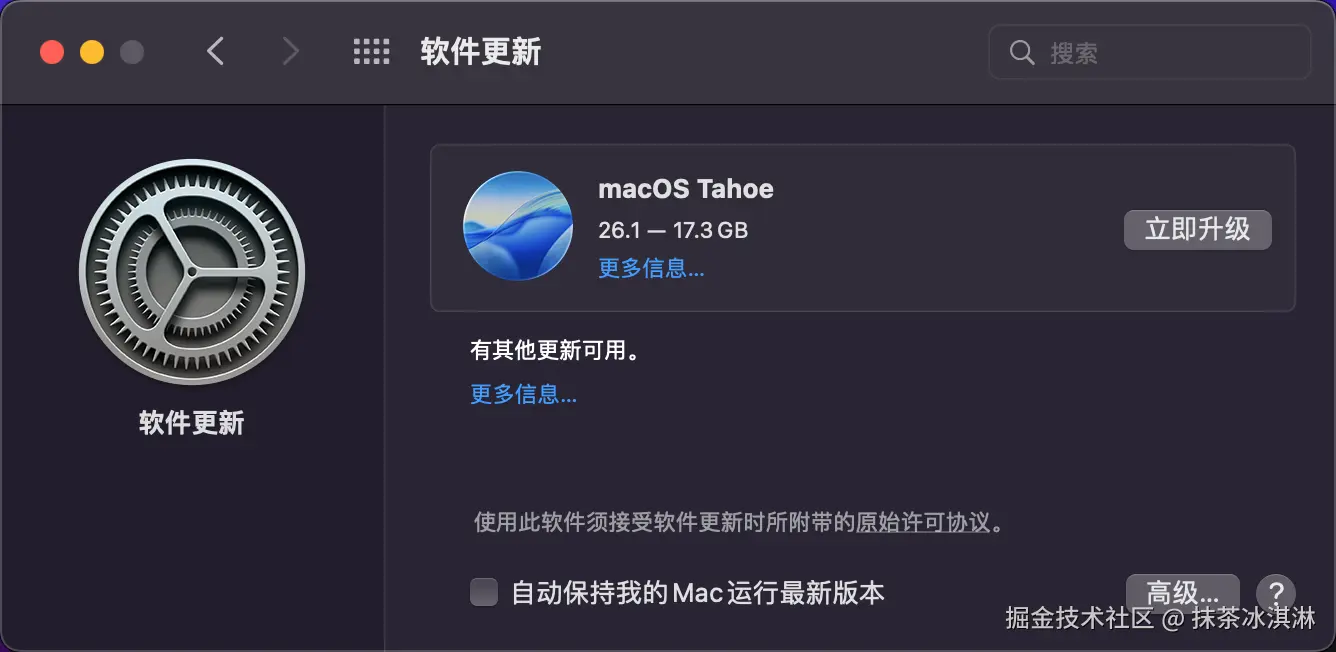Click the 自动保持我的 Mac 运行最新版本 label text
This screenshot has width=1336, height=652.
698,593
